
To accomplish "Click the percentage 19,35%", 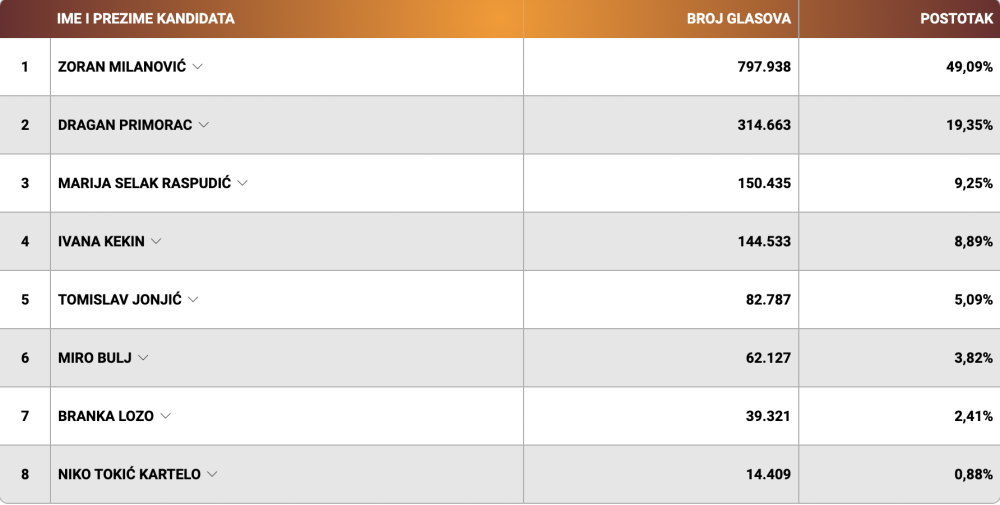I will pos(969,126).
